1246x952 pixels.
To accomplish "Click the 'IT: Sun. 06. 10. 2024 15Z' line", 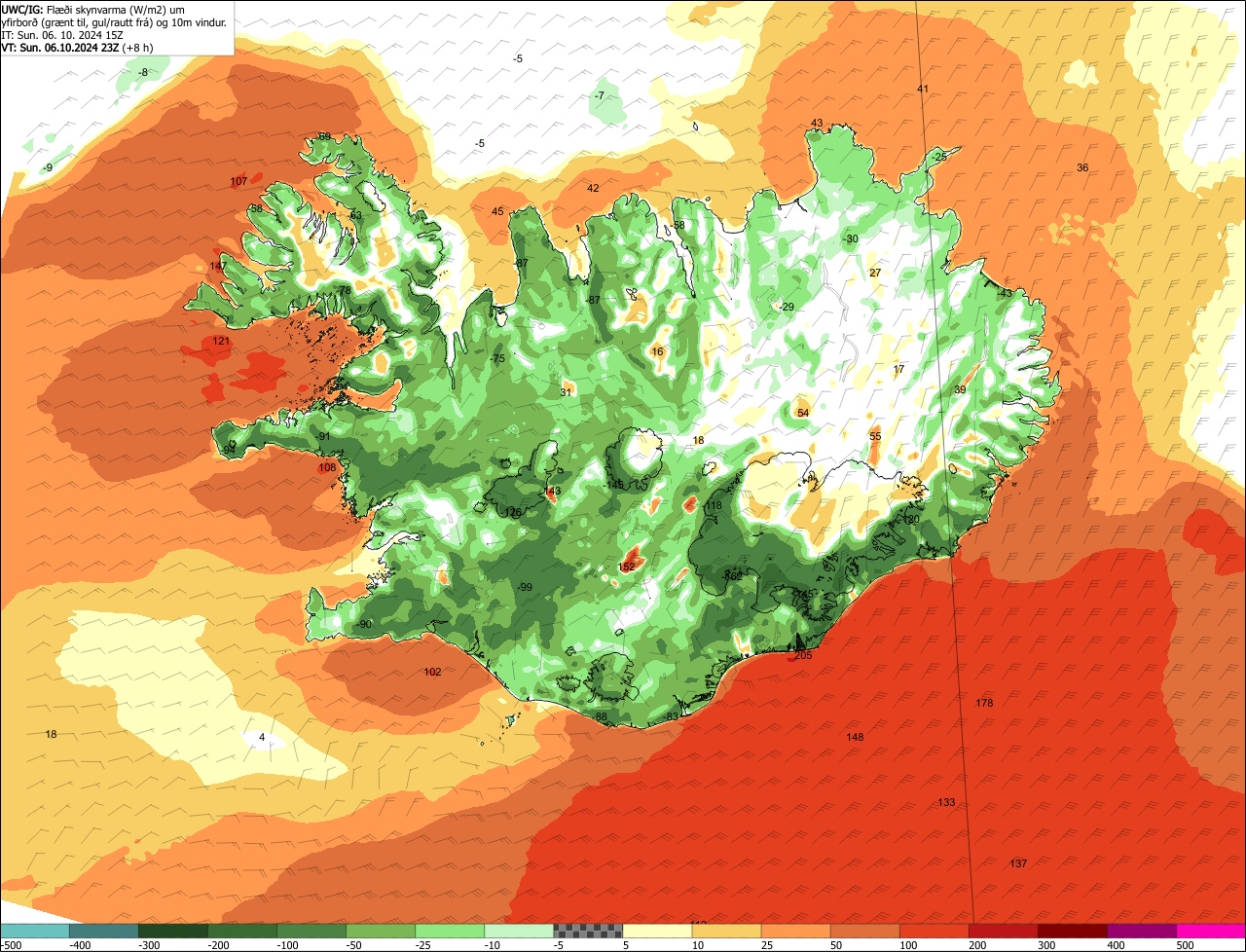I will coord(62,34).
